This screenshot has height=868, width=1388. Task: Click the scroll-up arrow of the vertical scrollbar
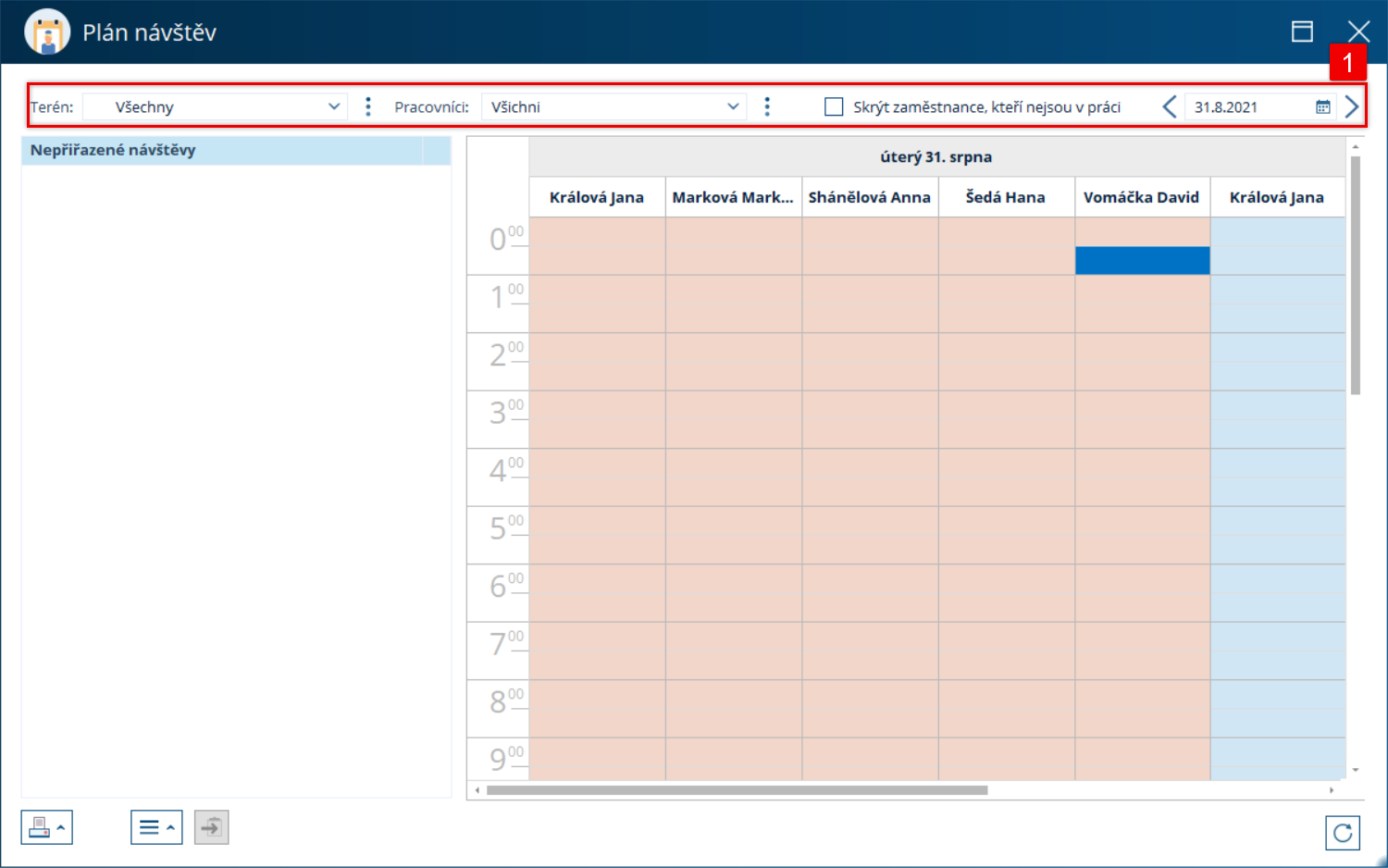[1356, 146]
